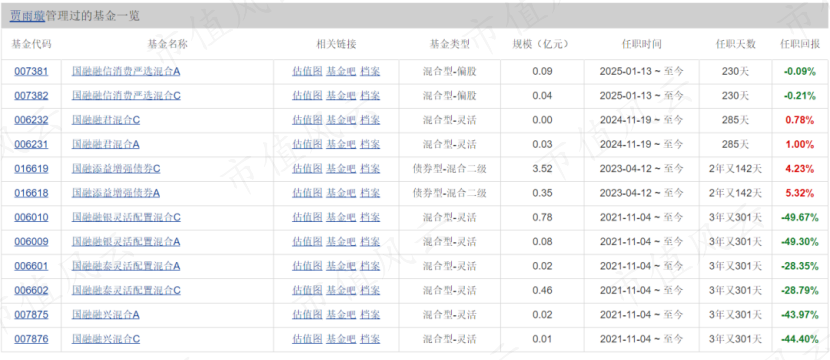Open 估值图 for fund 006009
This screenshot has height=360, width=830.
pyautogui.click(x=307, y=242)
